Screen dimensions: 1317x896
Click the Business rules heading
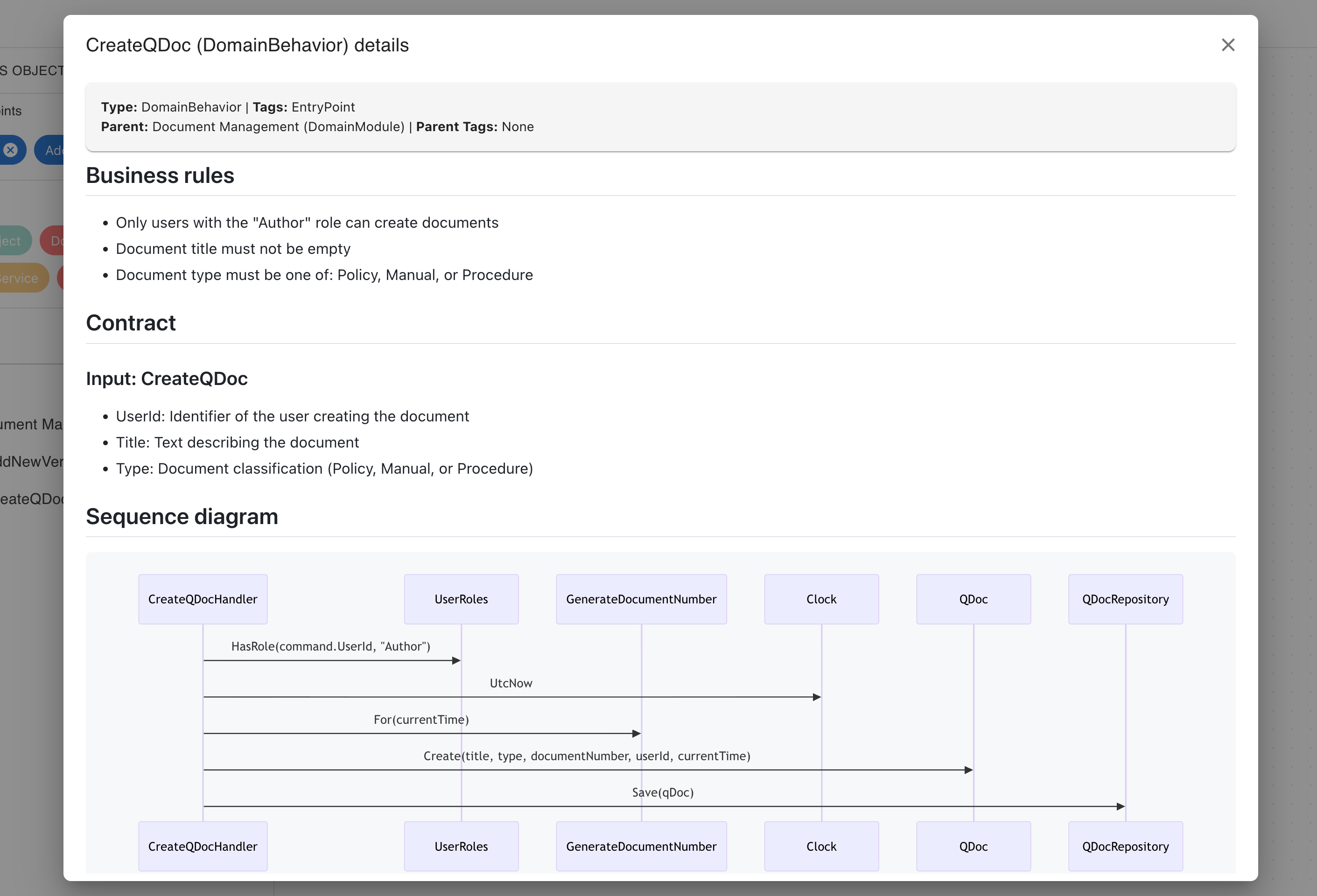[x=160, y=175]
